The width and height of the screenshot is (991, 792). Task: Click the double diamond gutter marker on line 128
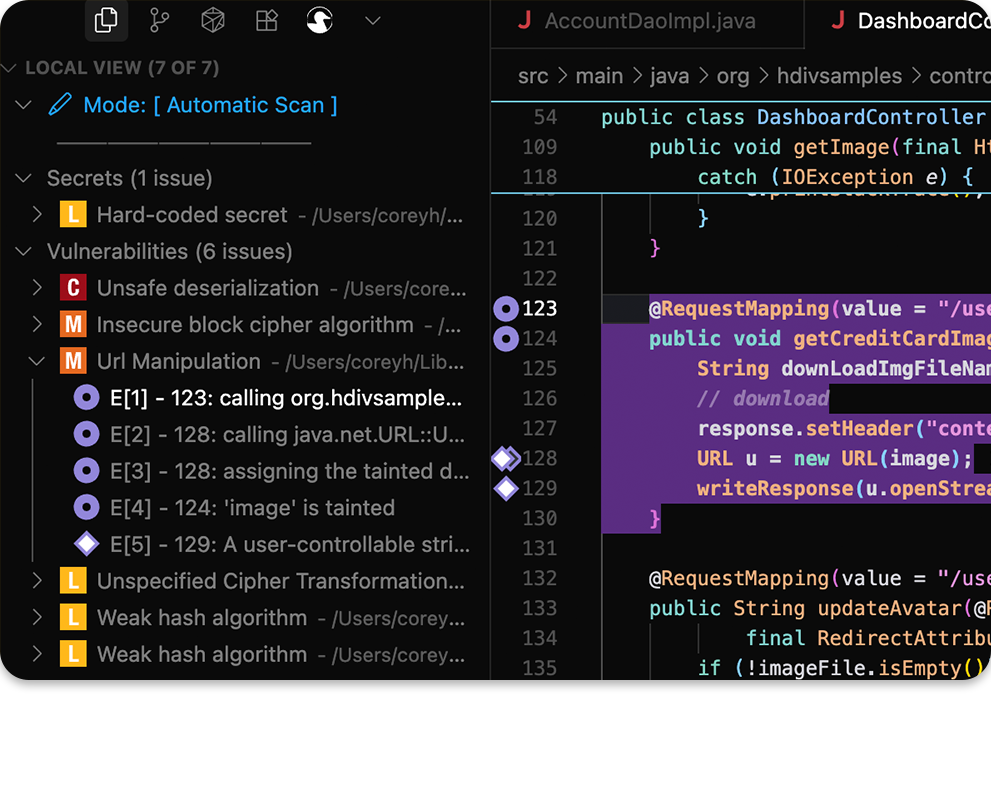[x=506, y=458]
